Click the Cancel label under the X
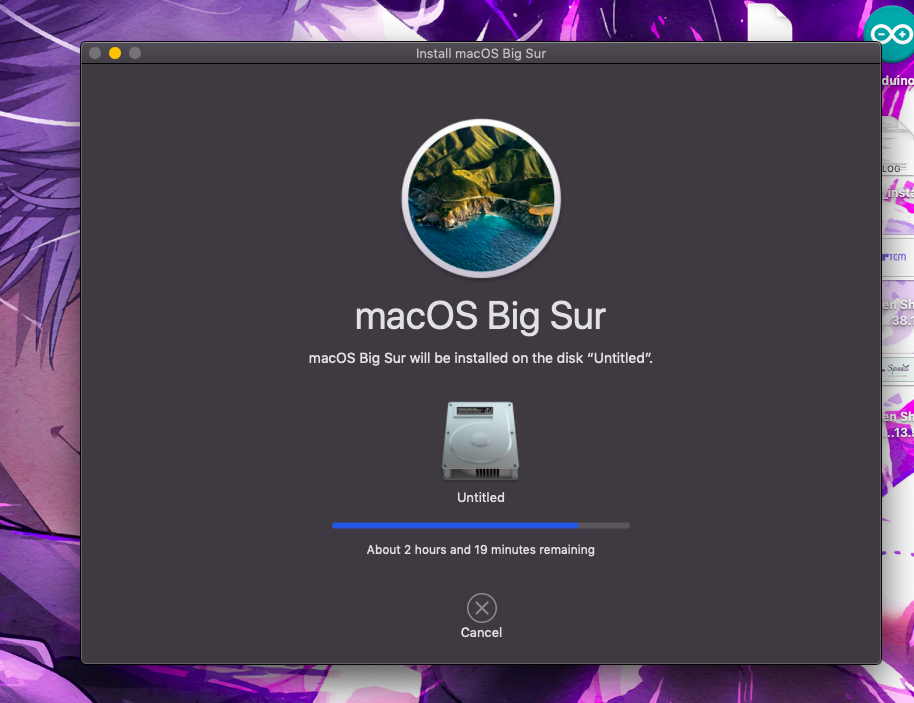Viewport: 914px width, 703px height. click(481, 632)
